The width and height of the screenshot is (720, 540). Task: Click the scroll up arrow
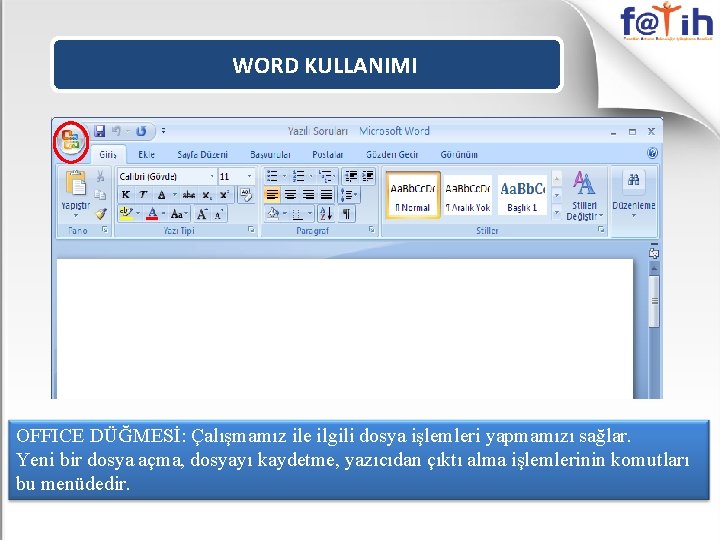654,268
